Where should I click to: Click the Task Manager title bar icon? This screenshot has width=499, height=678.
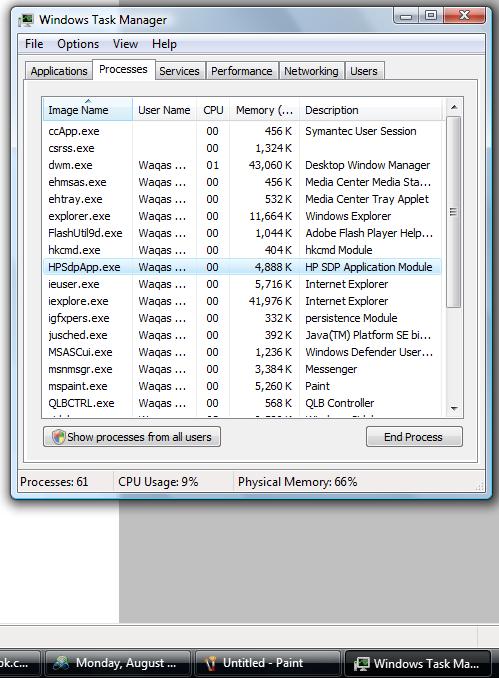pos(26,20)
